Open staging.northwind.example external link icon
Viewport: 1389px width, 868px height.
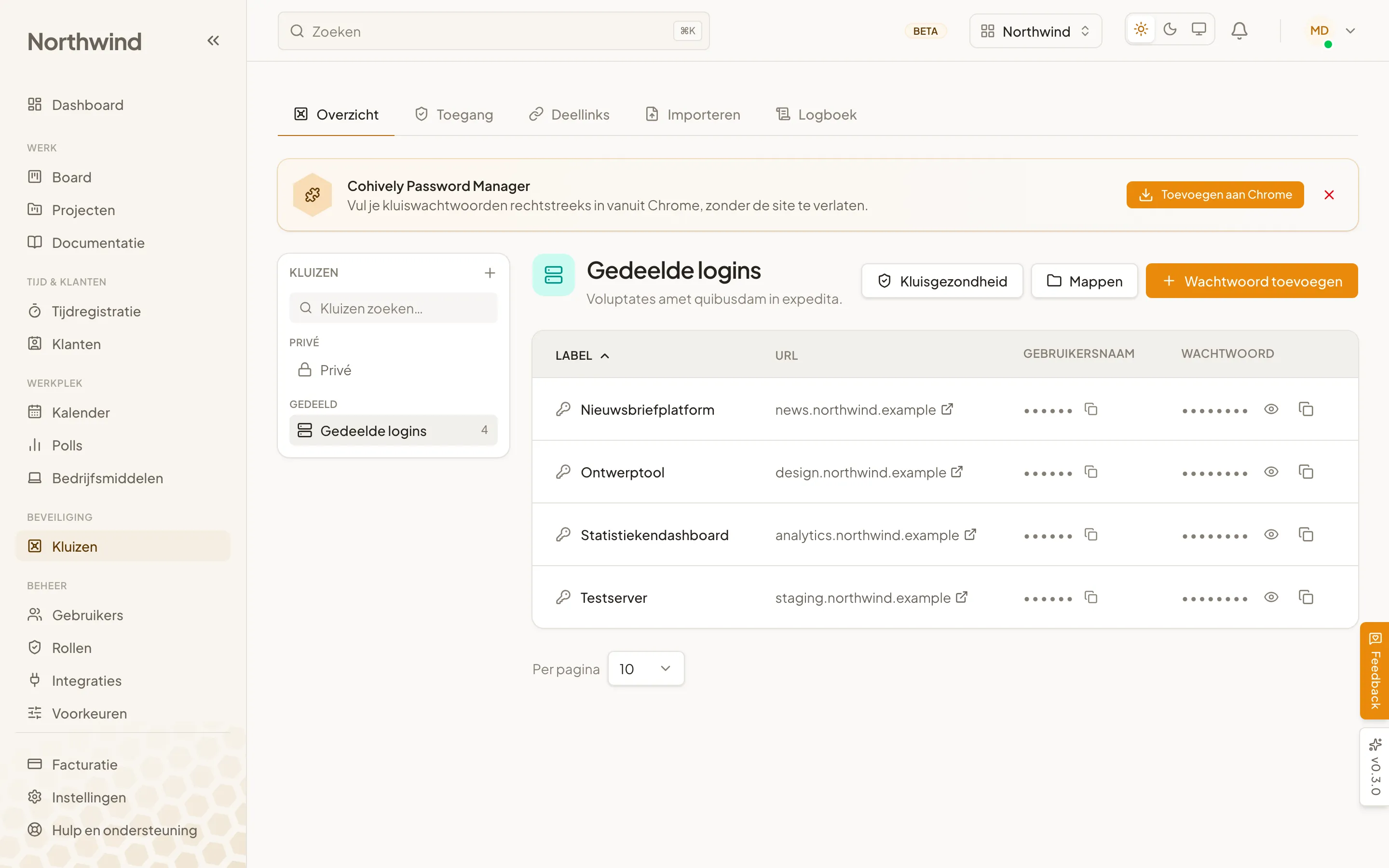[x=961, y=597]
